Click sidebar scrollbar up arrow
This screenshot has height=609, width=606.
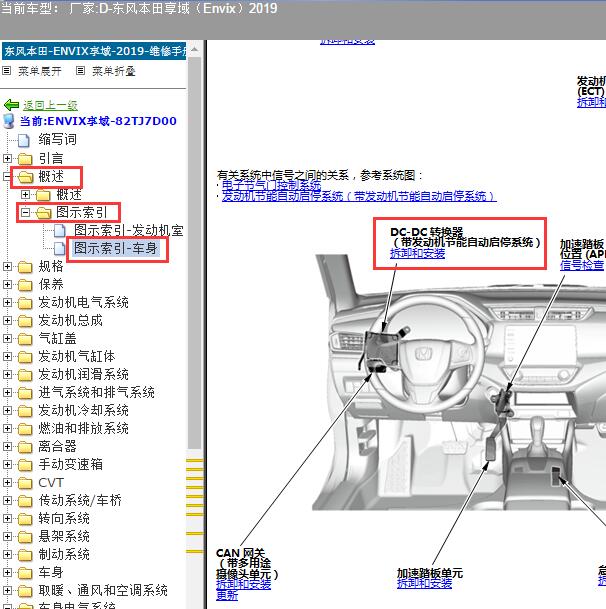(194, 50)
